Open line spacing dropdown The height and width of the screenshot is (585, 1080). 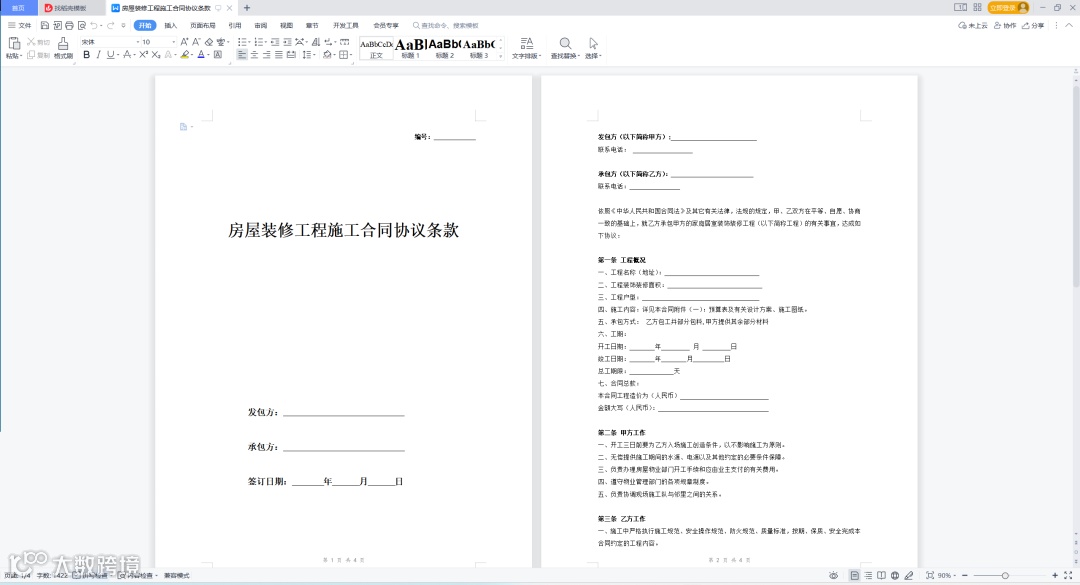coord(315,54)
